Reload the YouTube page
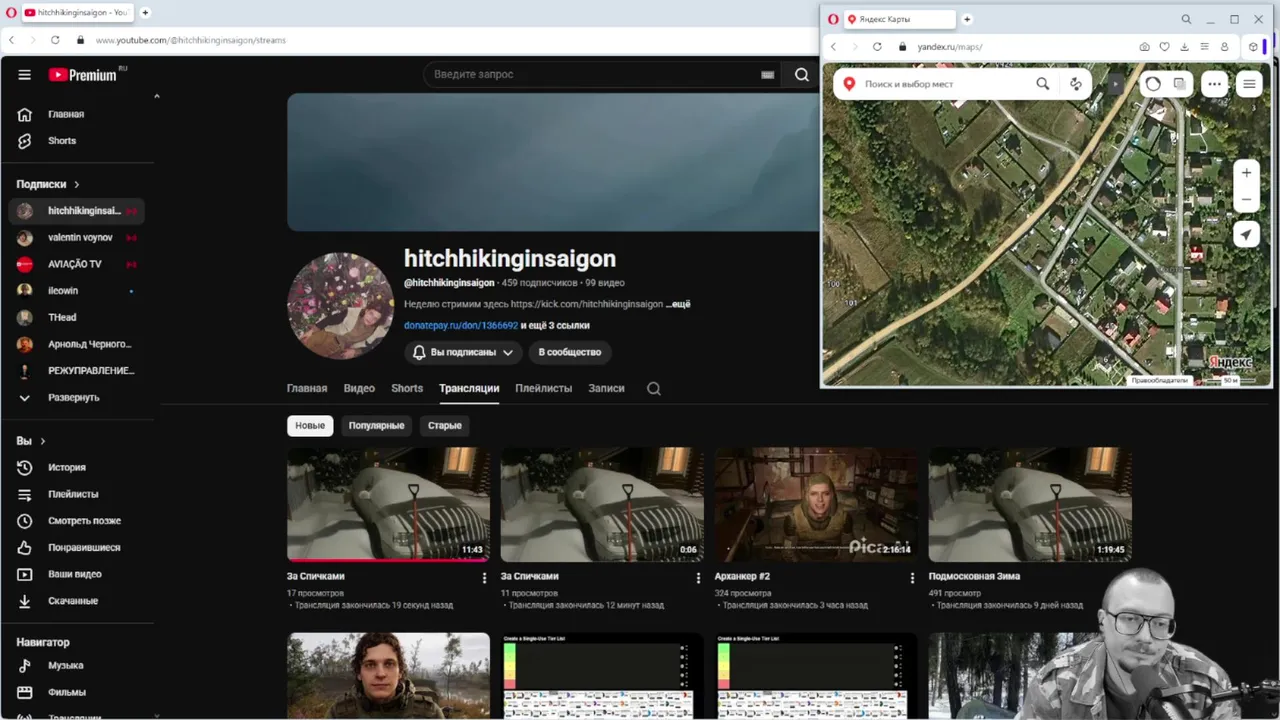1280x720 pixels. [x=55, y=40]
